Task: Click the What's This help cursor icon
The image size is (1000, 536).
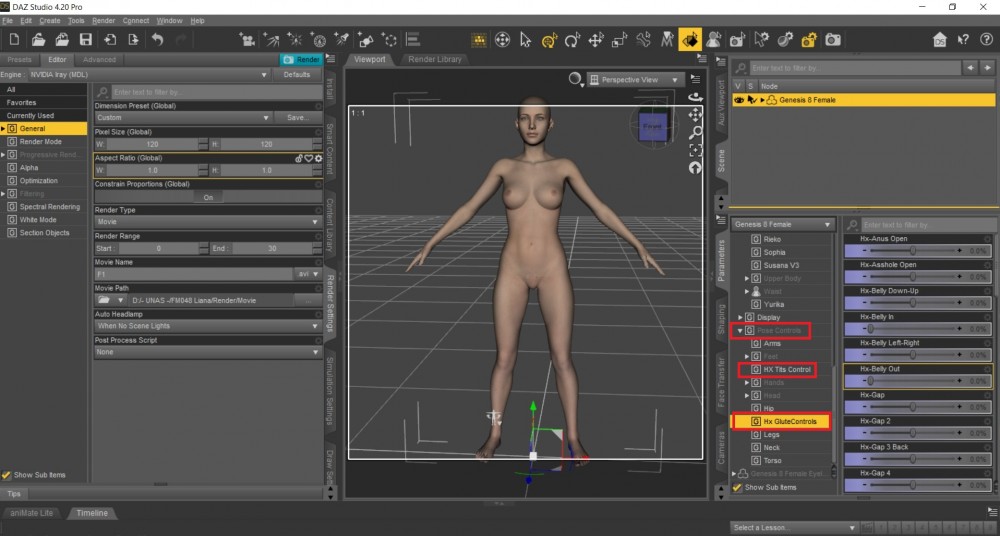Action: [x=964, y=40]
